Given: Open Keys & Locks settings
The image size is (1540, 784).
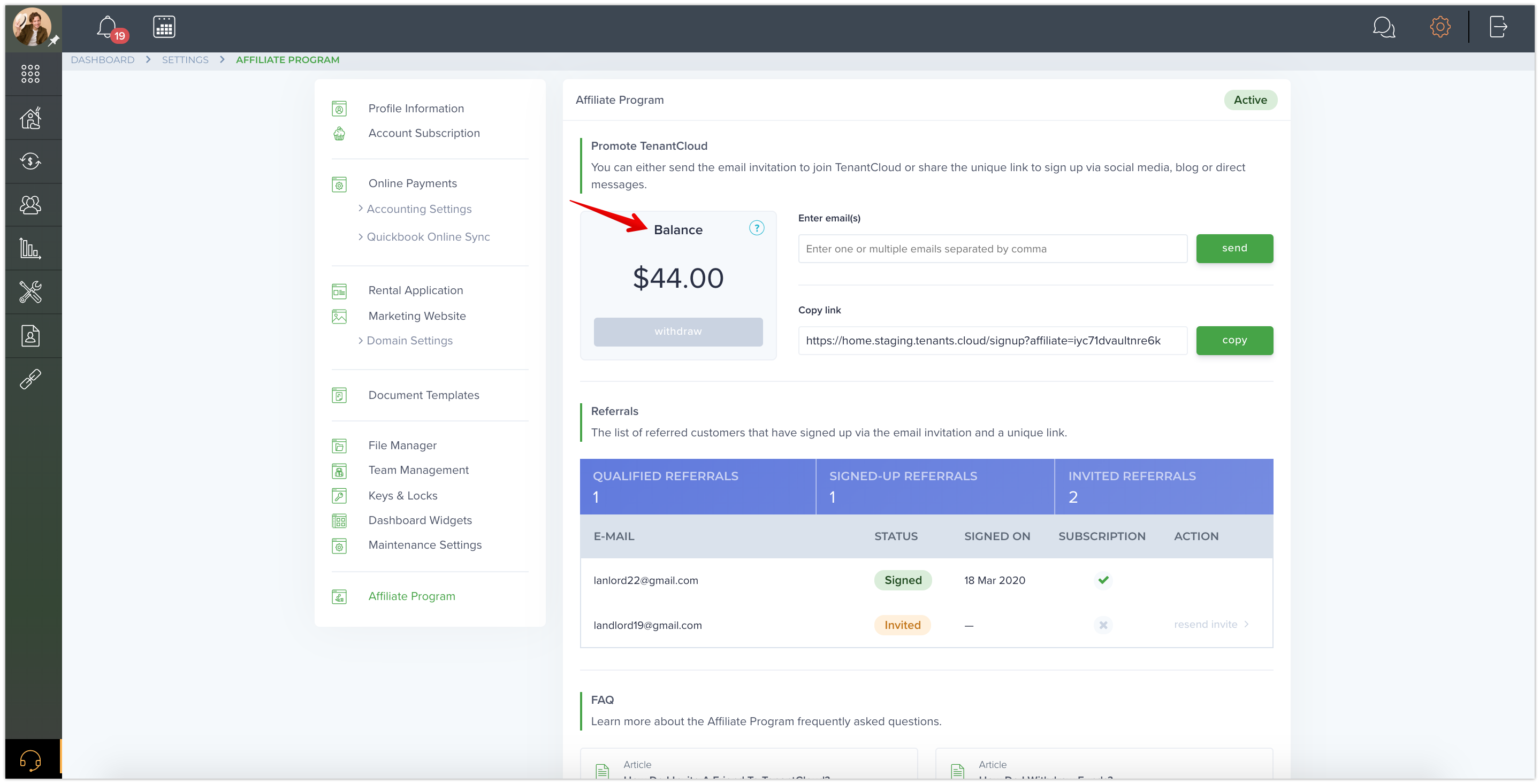Looking at the screenshot, I should pyautogui.click(x=403, y=495).
